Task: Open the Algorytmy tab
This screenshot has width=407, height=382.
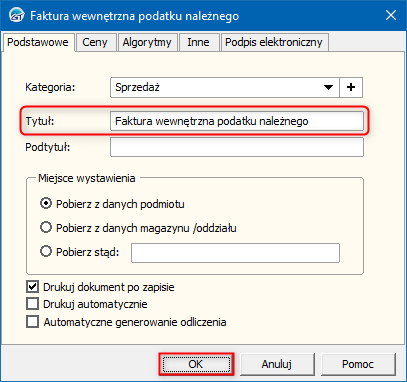Action: (x=147, y=42)
